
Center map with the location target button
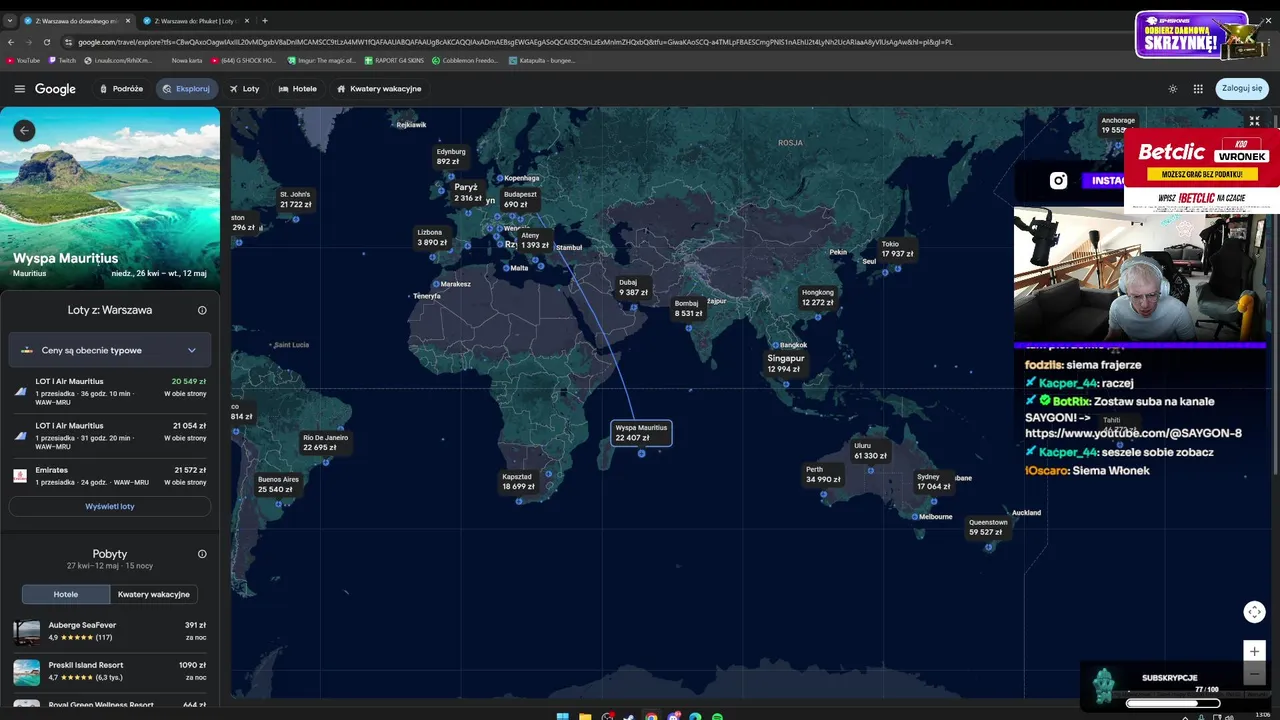1254,611
